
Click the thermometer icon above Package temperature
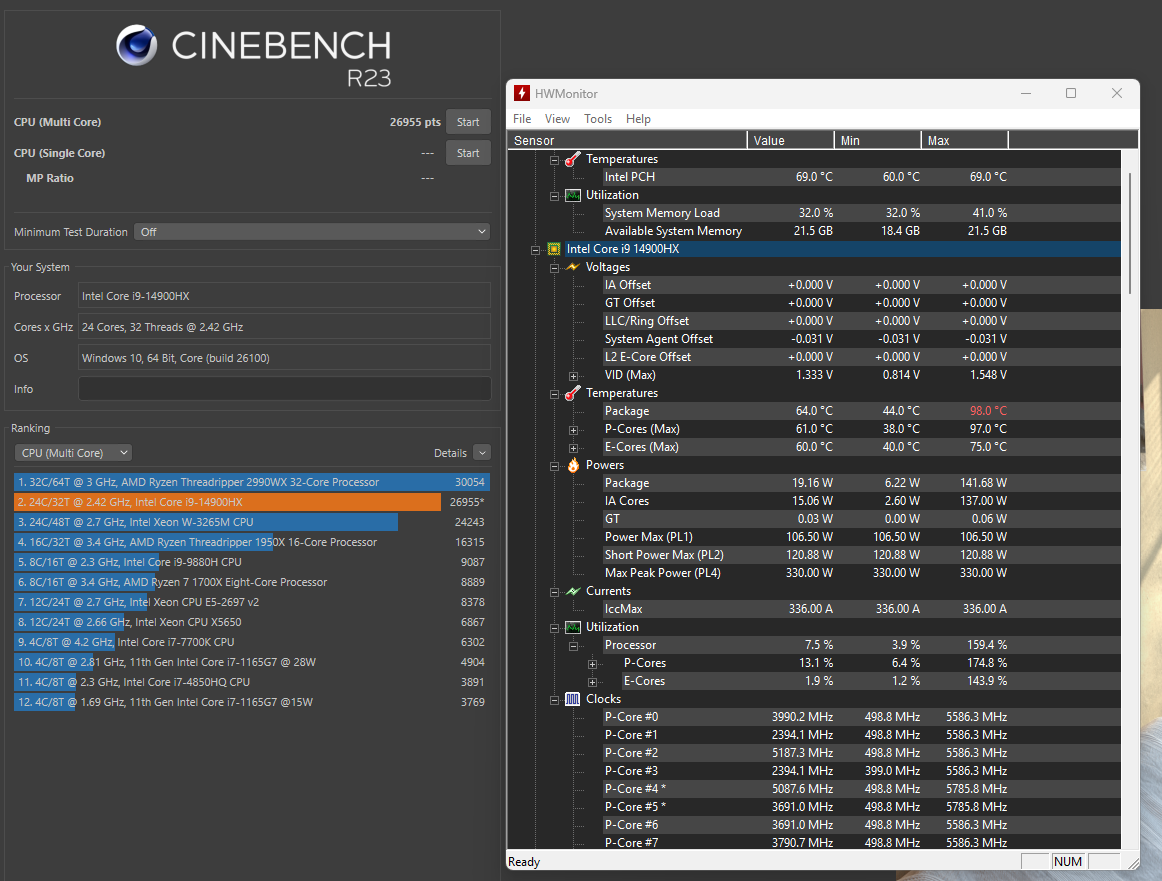coord(573,393)
